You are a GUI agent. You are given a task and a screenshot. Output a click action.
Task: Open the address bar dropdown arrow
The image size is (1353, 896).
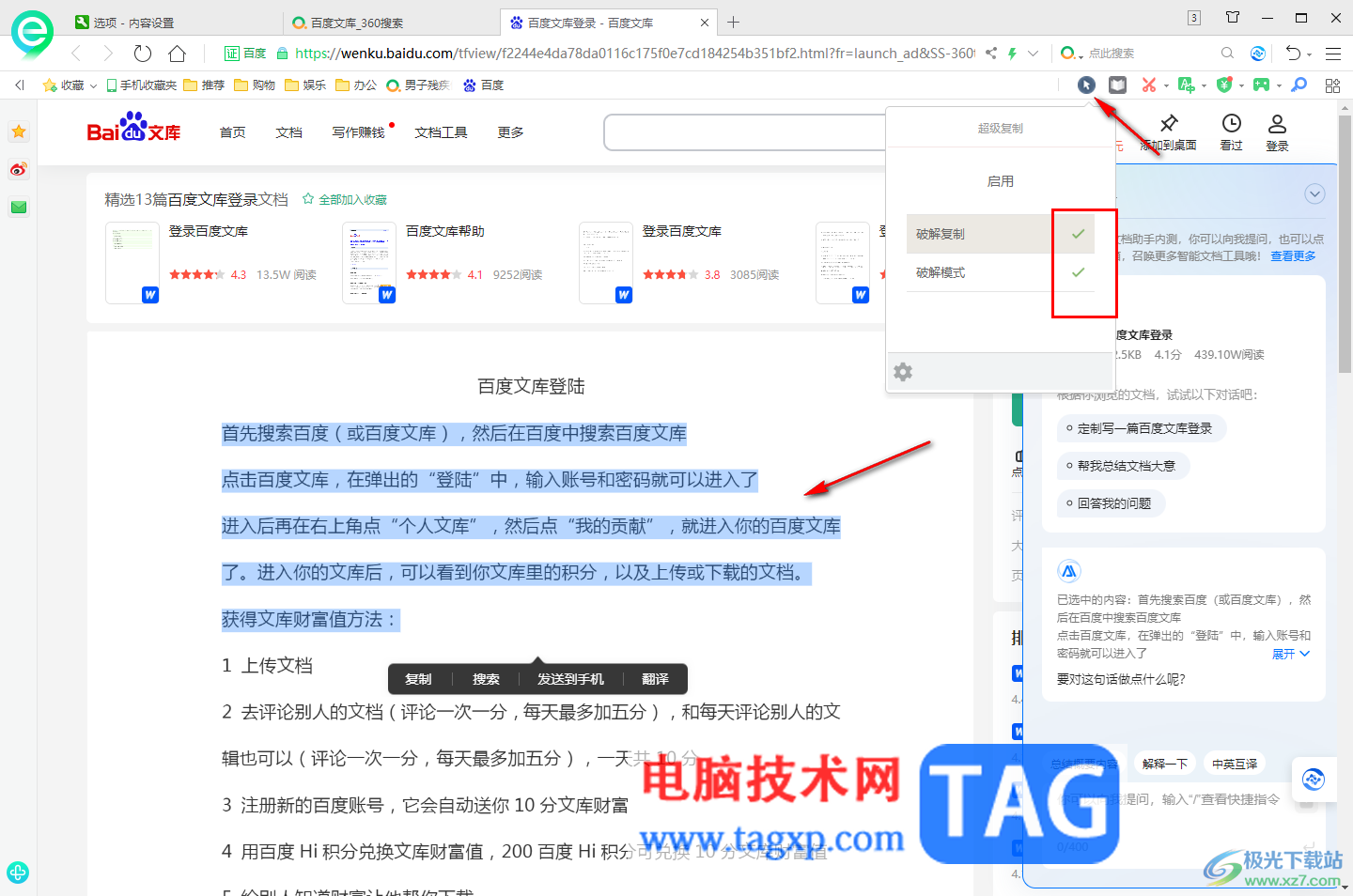(1033, 54)
